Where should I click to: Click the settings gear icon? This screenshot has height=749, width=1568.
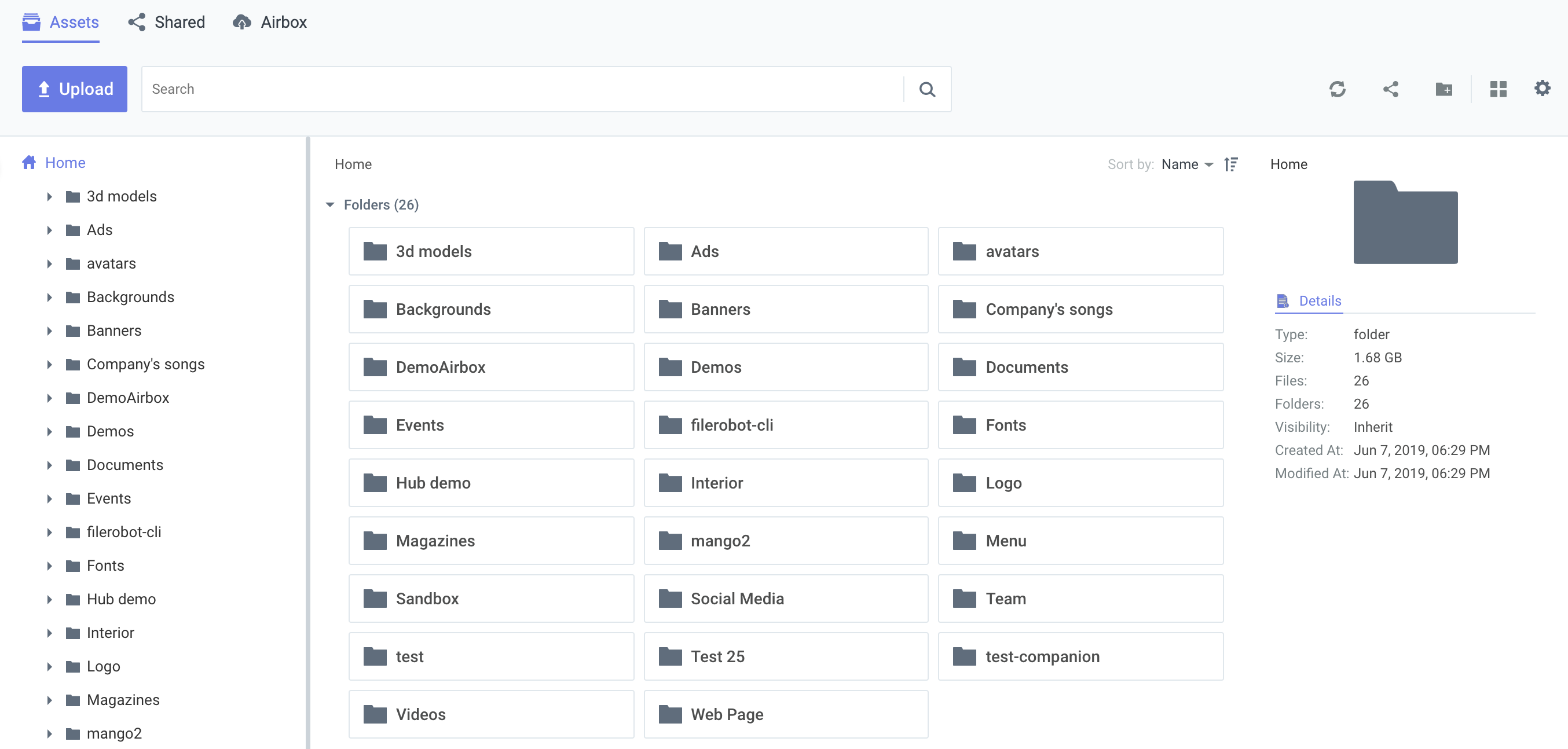[x=1544, y=89]
